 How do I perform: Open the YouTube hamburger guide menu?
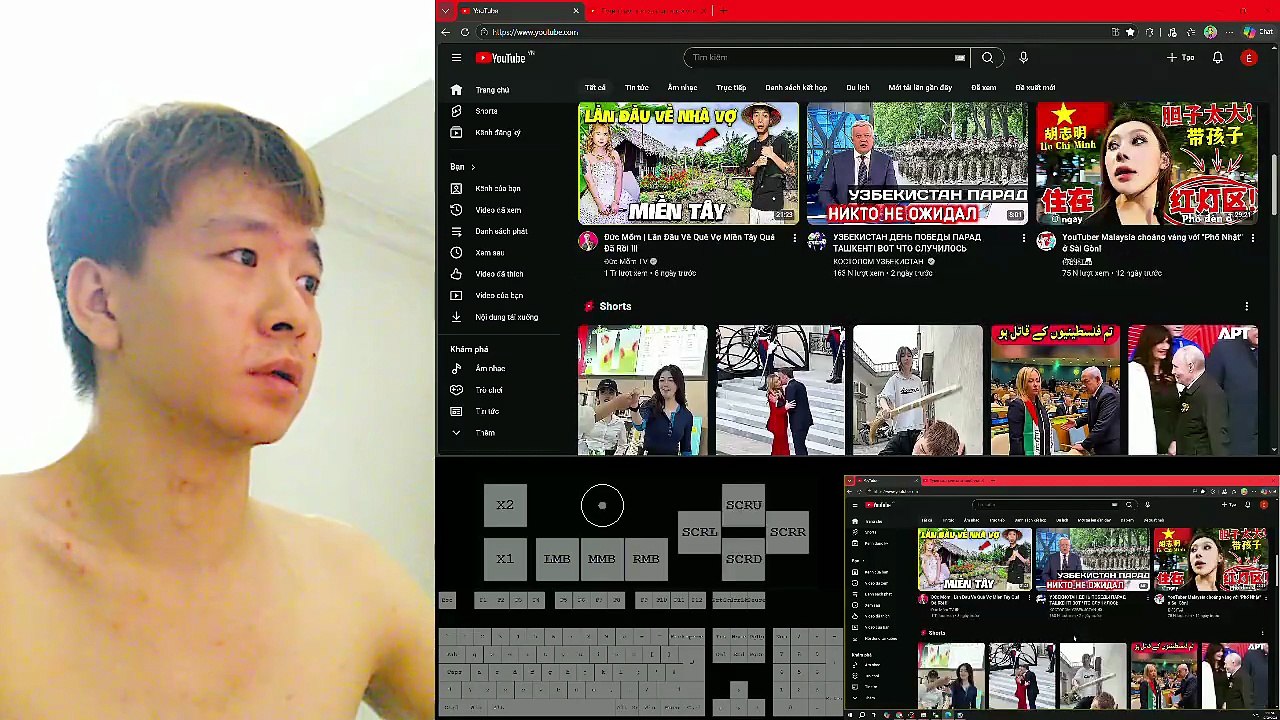(456, 58)
